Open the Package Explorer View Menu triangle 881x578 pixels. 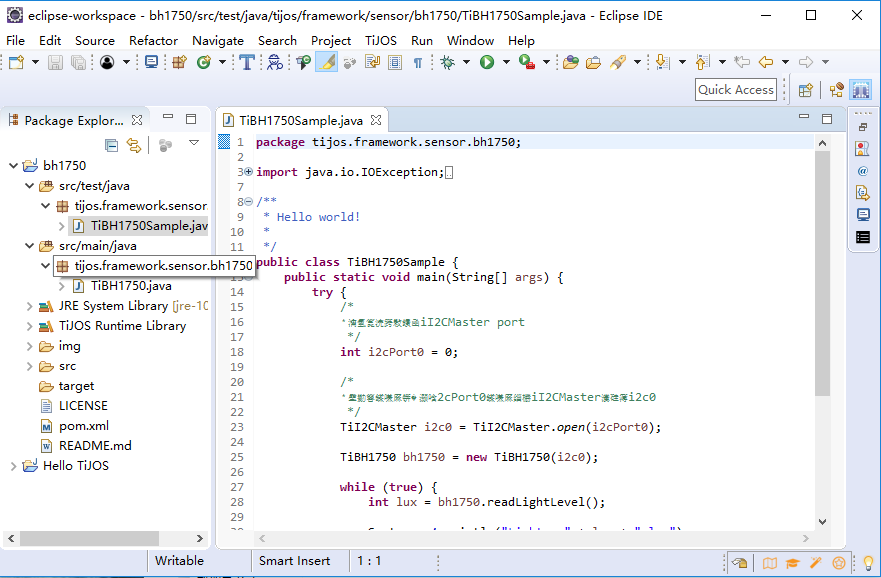coord(194,143)
